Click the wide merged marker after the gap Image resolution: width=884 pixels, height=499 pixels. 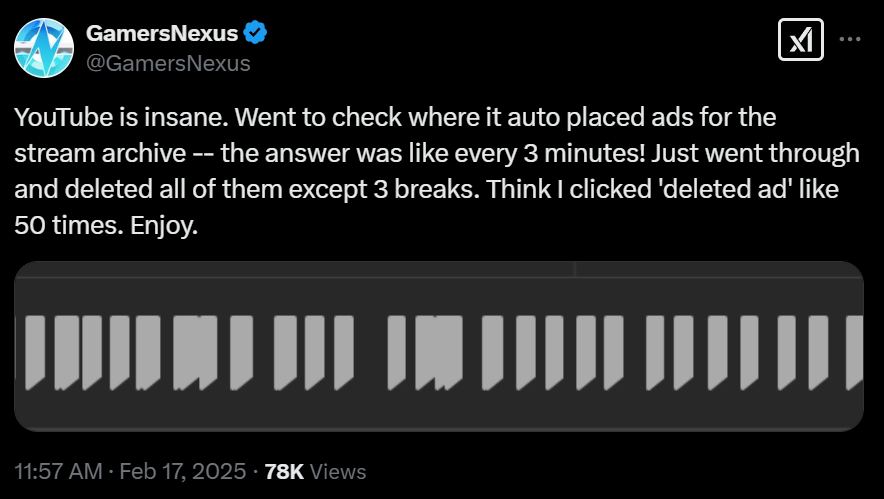(x=439, y=352)
